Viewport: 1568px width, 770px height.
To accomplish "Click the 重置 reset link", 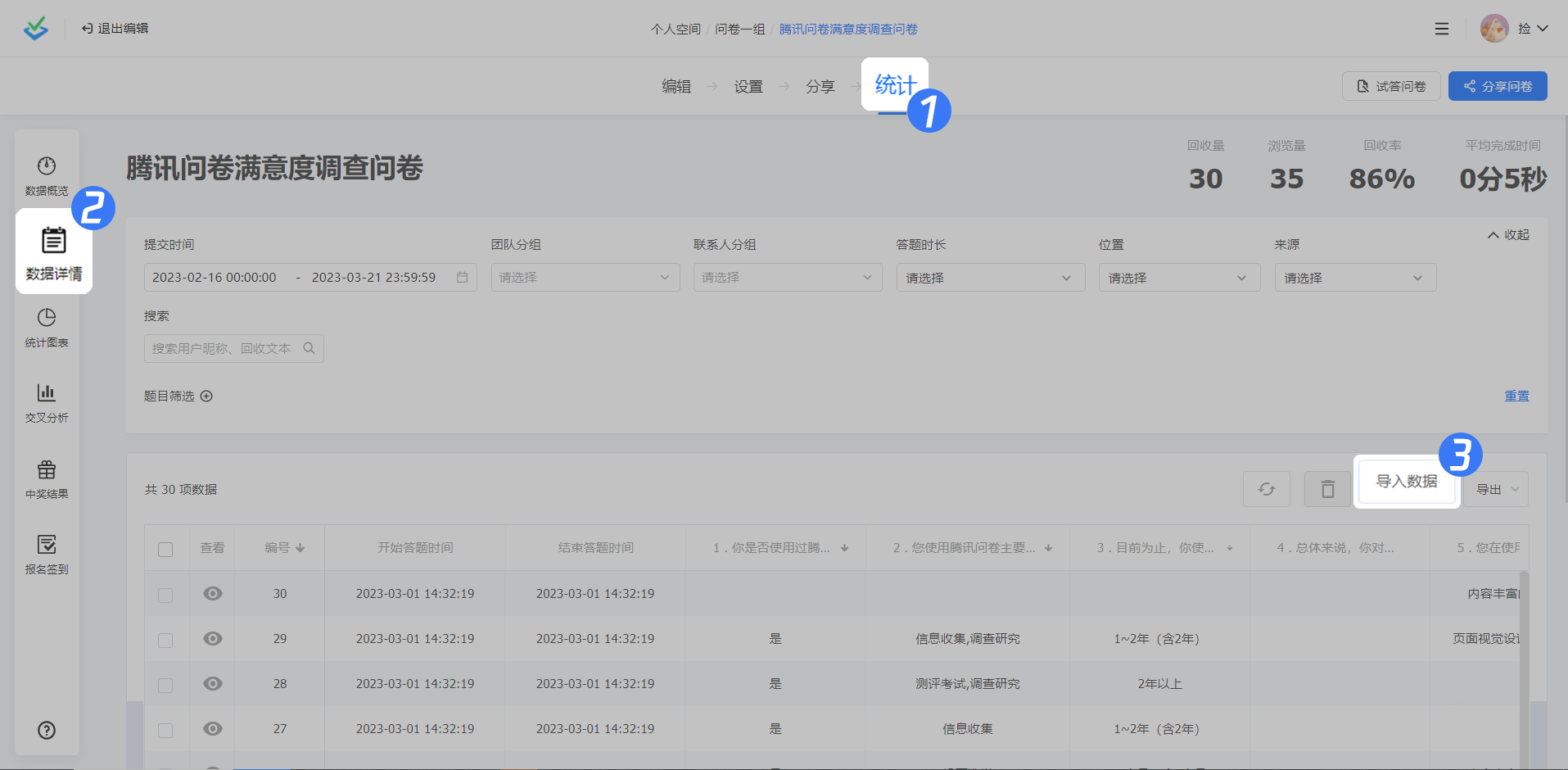I will pyautogui.click(x=1516, y=396).
